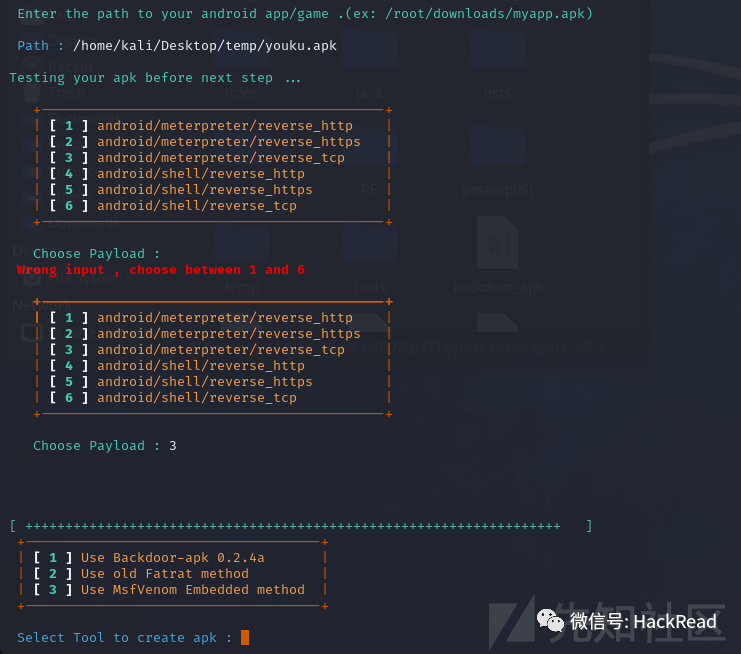The height and width of the screenshot is (654, 741).
Task: Click 'android/meterpreter/reverse_http' in list above the error message
Action: coord(225,126)
